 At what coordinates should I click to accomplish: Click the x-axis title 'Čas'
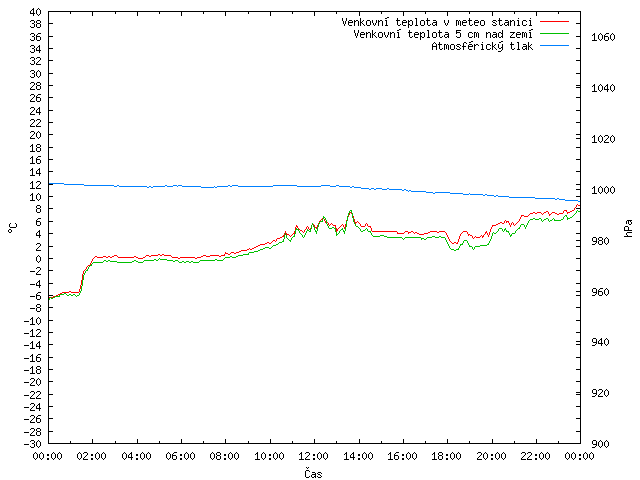313,473
